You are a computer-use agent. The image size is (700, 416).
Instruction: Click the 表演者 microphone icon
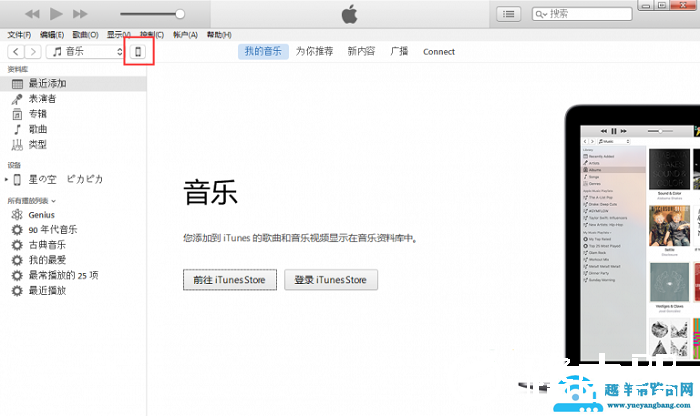pyautogui.click(x=17, y=99)
